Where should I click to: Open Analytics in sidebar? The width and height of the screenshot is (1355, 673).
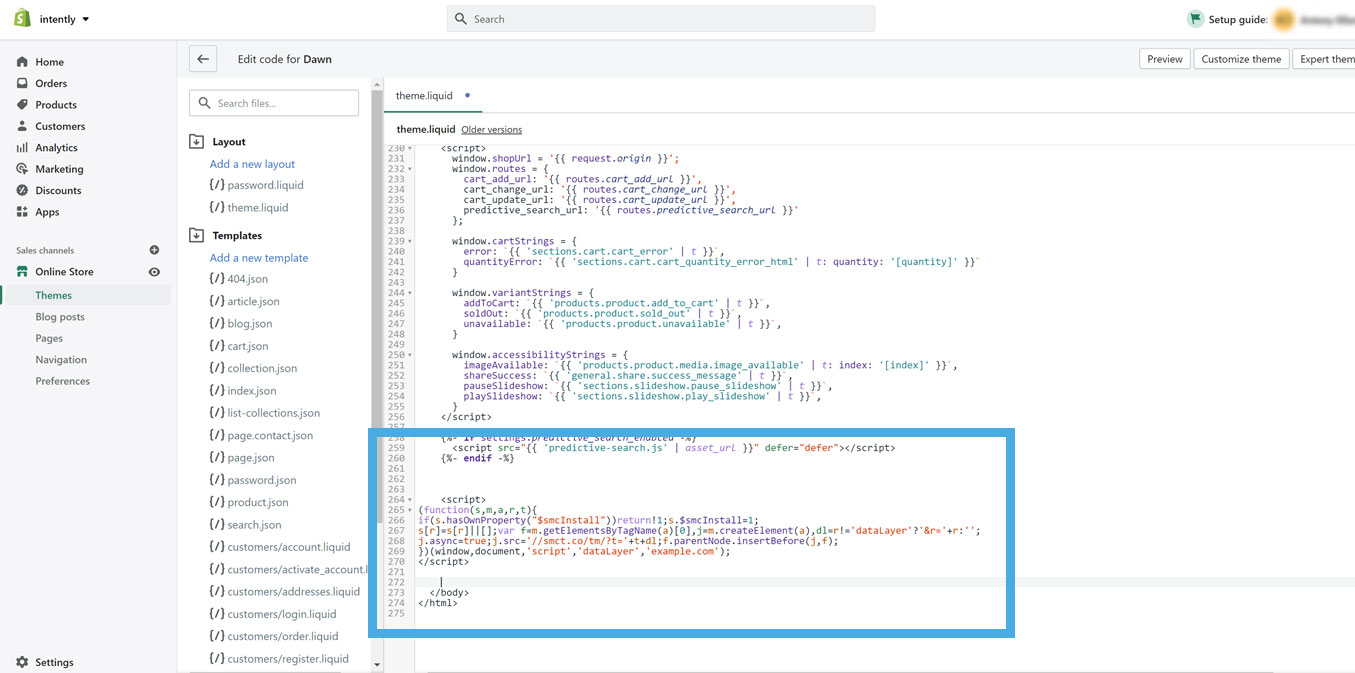(56, 148)
